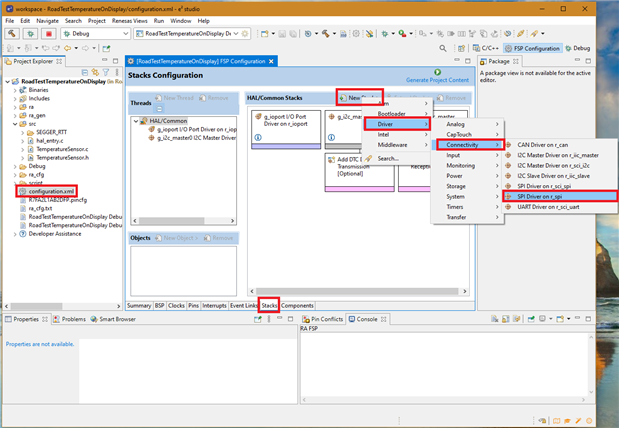
Task: Switch to the Components tab
Action: tap(297, 305)
